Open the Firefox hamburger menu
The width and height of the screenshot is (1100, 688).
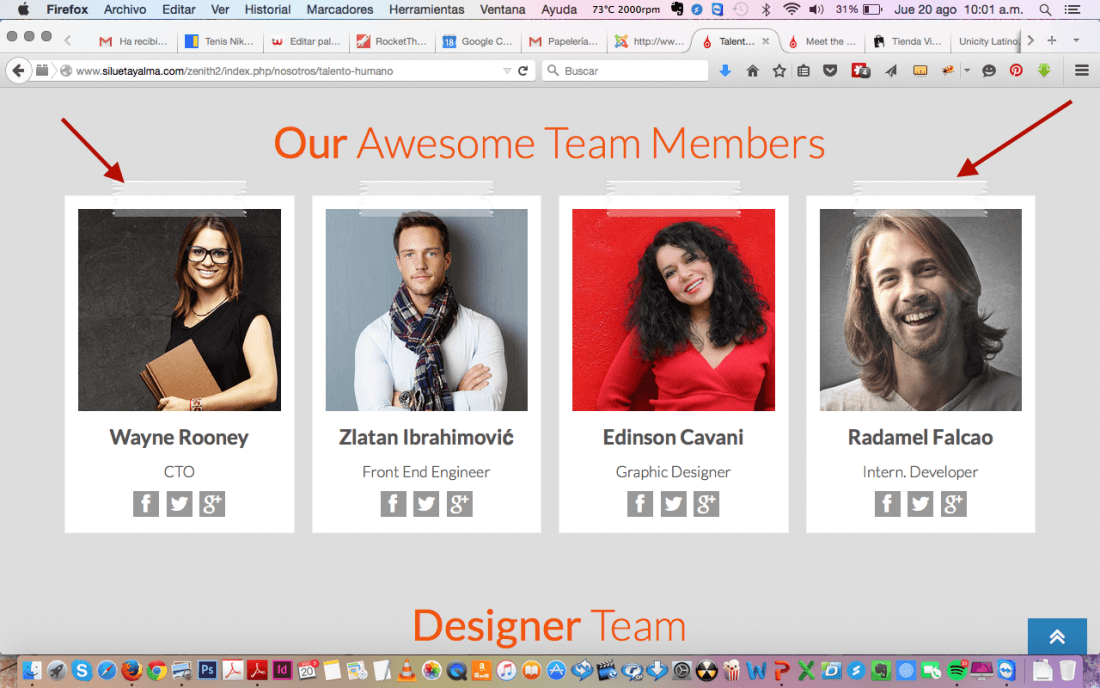pos(1081,70)
